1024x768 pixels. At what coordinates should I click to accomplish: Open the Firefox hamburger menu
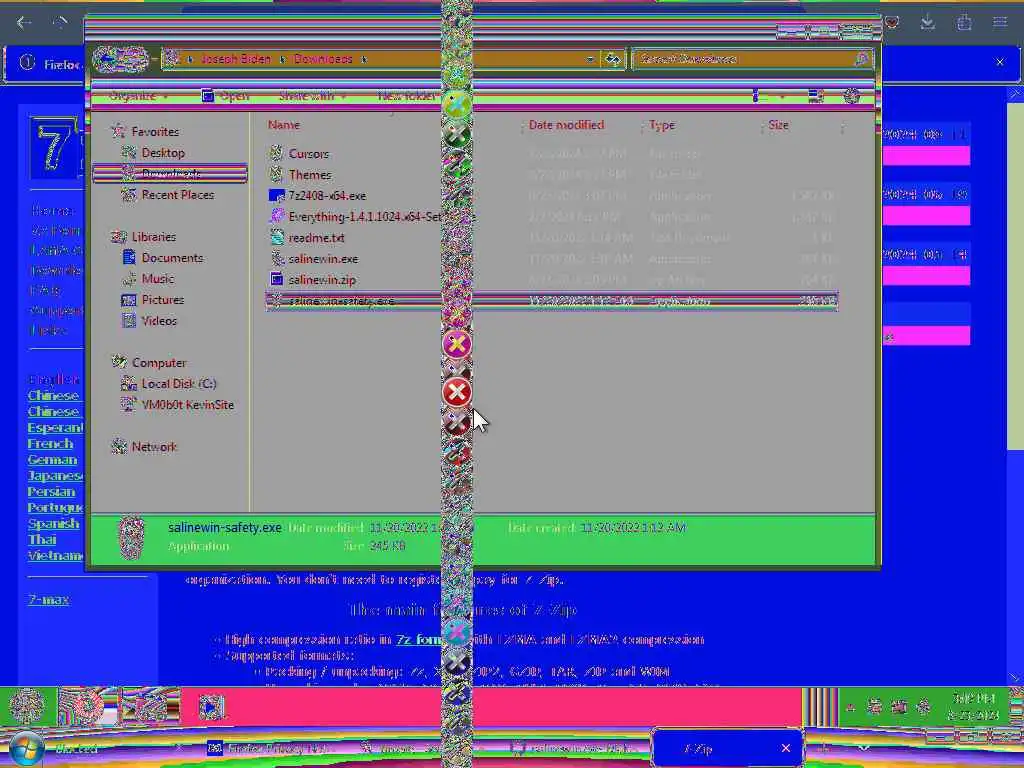click(1000, 23)
